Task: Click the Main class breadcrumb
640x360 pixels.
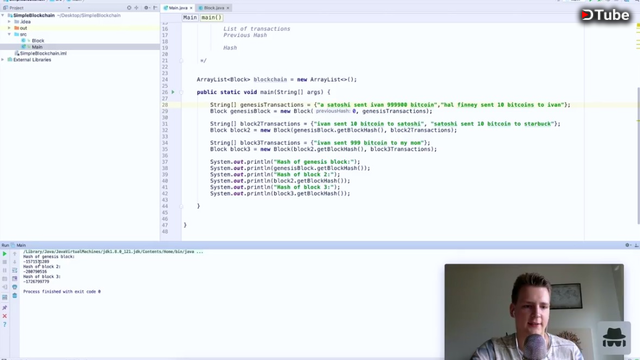Action: 190,18
